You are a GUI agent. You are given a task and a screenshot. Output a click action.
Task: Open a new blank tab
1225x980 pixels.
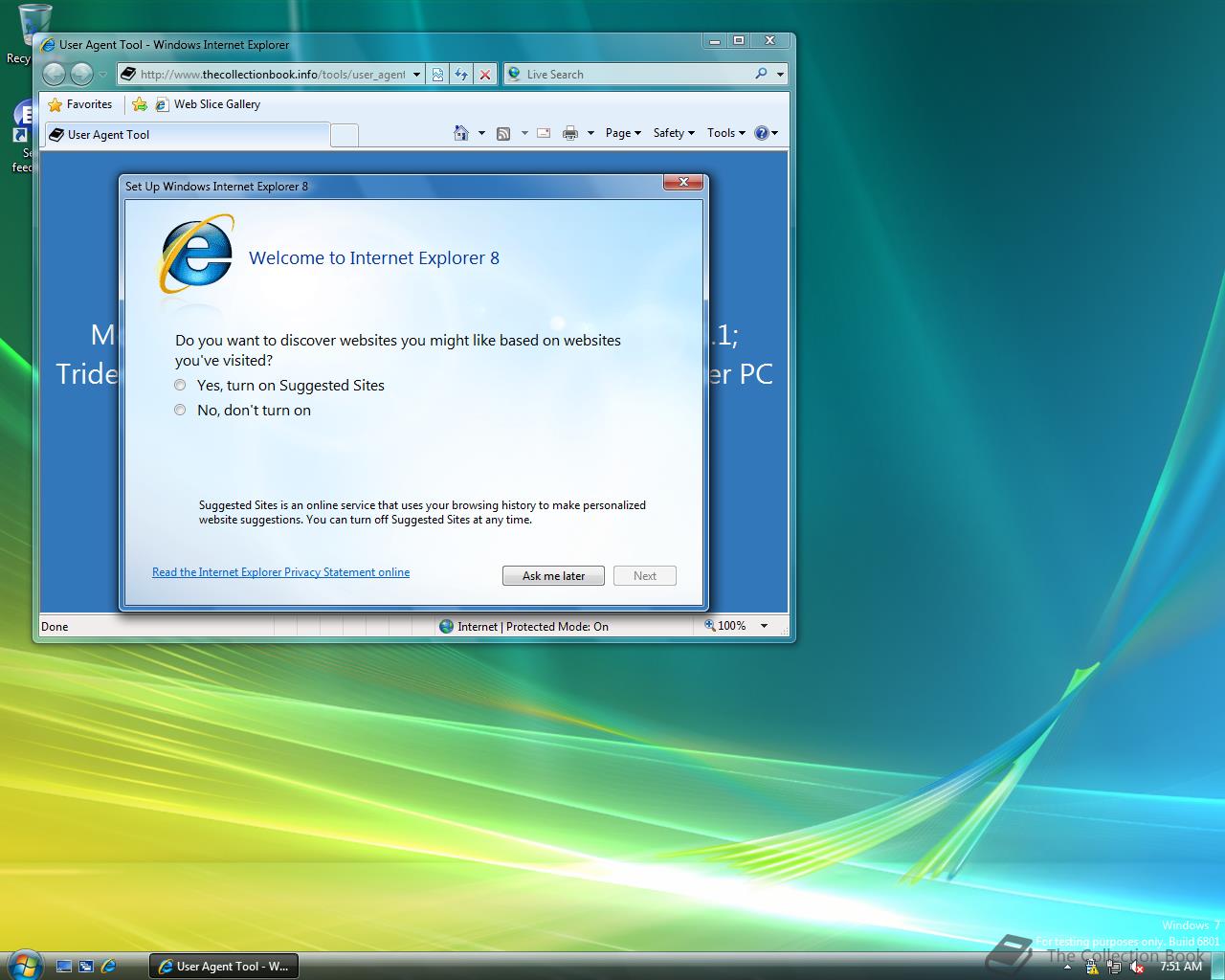click(345, 136)
